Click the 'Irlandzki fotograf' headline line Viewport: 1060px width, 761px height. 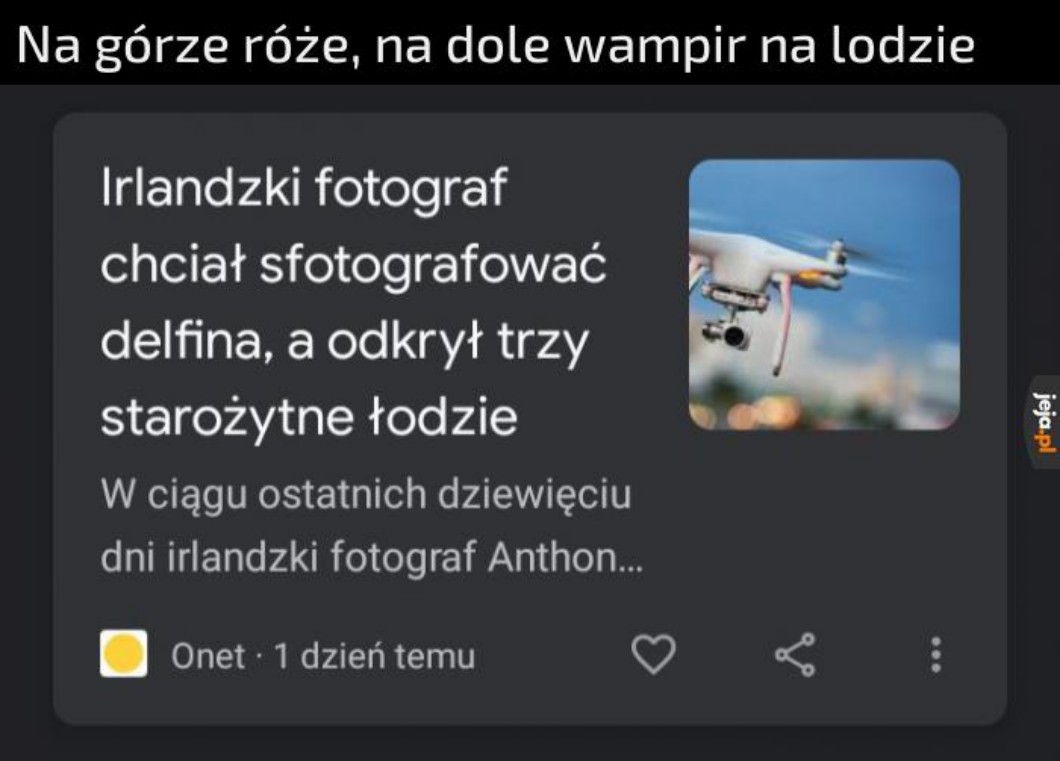pos(304,187)
